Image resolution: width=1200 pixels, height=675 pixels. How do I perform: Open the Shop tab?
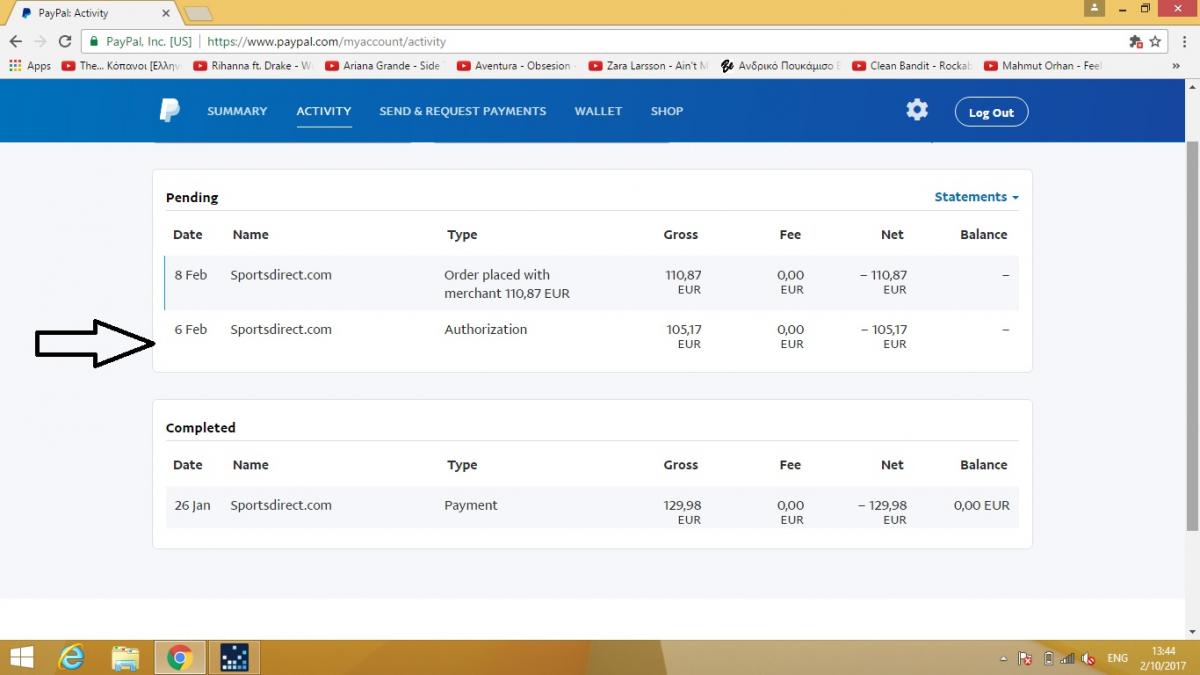coord(667,111)
